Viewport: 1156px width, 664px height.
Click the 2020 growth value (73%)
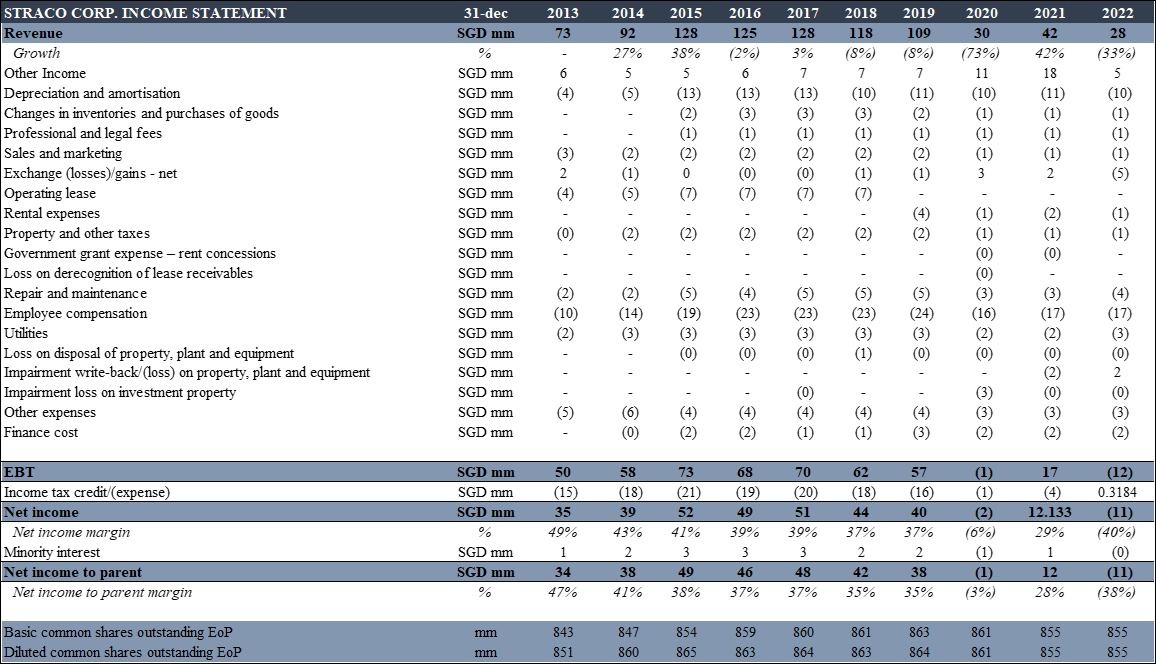point(981,53)
